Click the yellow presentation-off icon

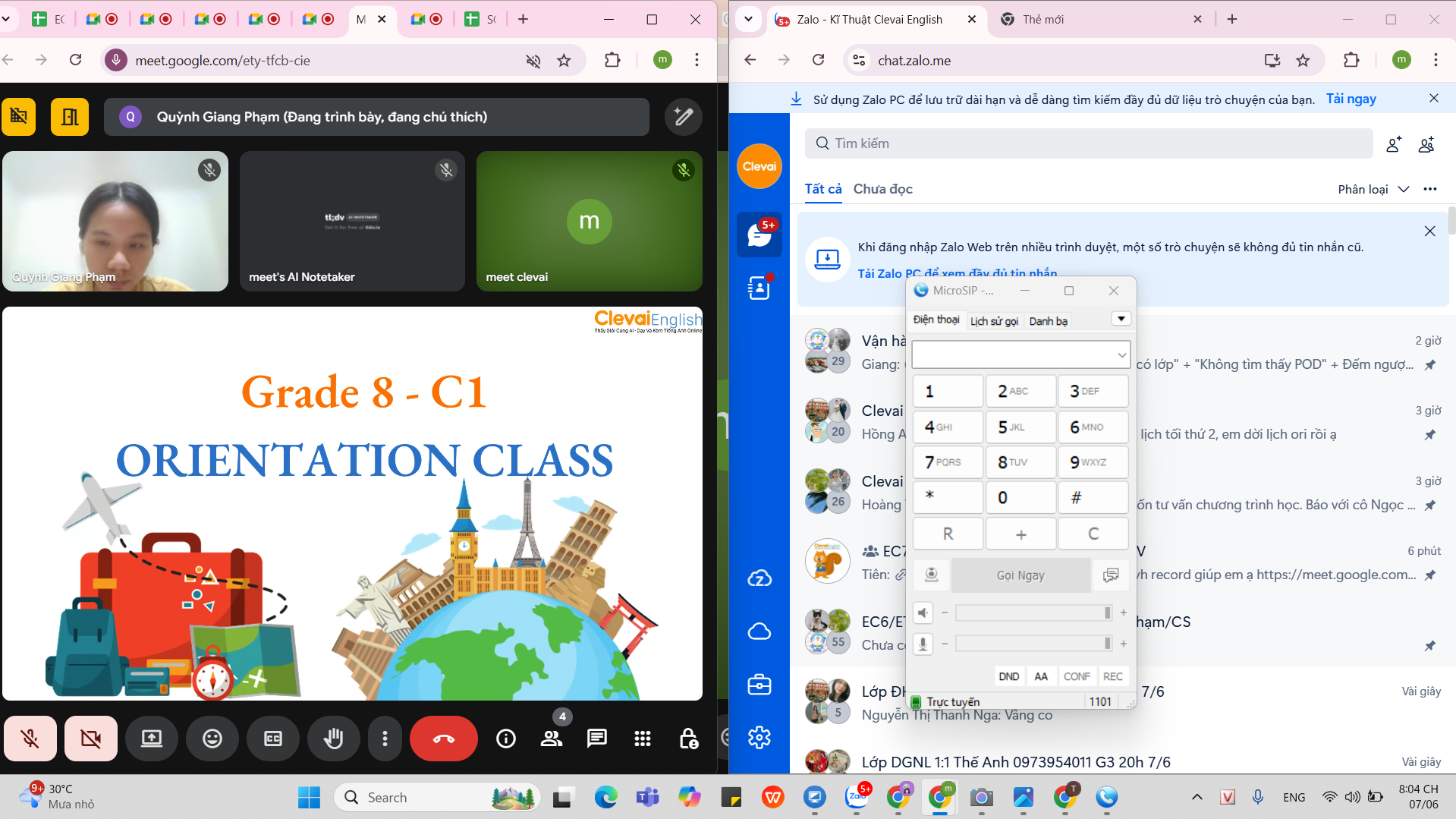(19, 117)
